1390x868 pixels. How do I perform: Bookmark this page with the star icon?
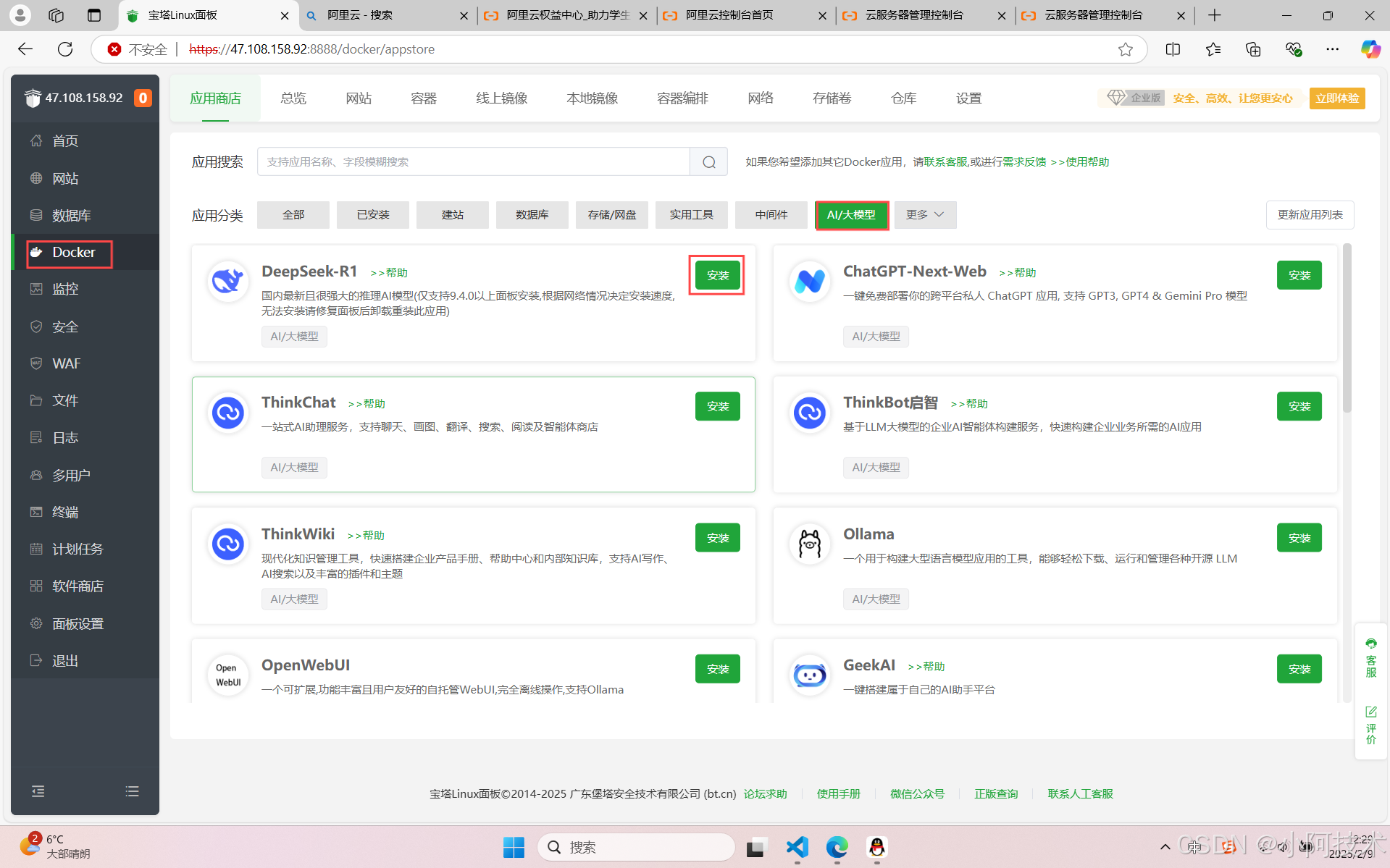point(1125,49)
